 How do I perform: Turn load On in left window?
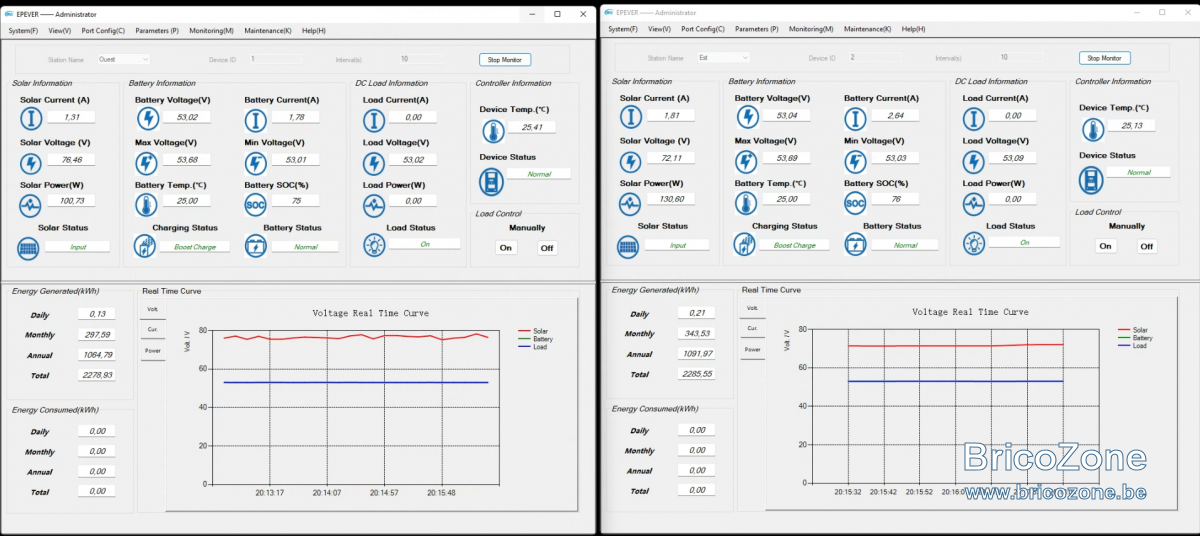506,248
